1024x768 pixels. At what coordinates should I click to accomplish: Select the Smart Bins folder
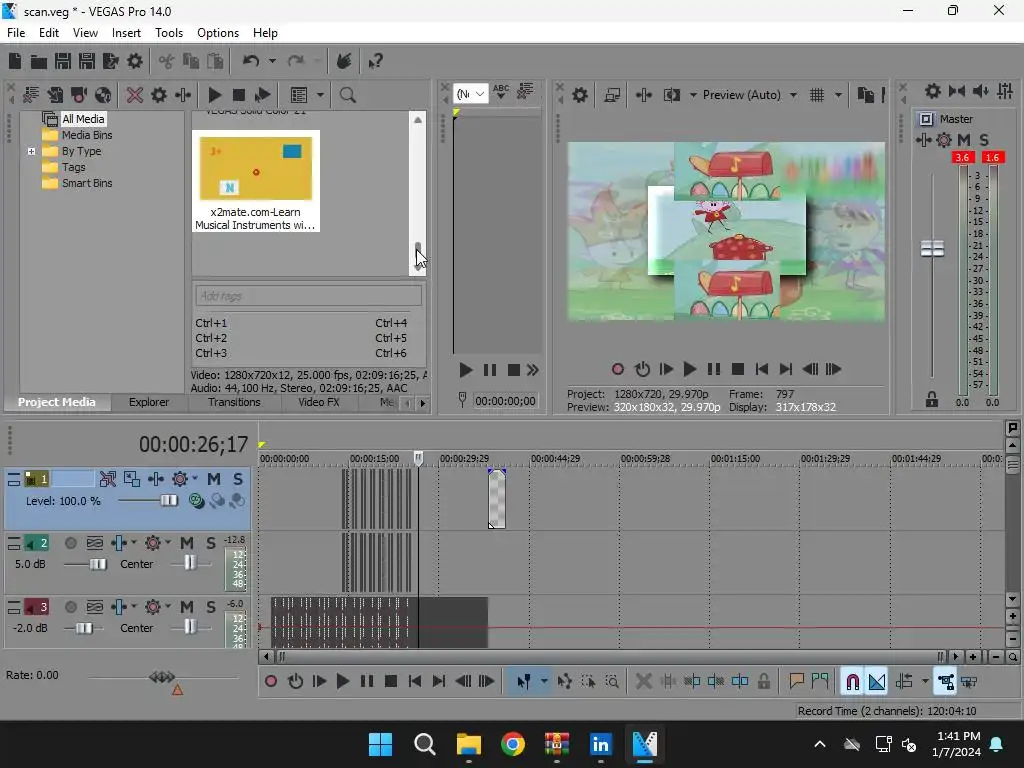pyautogui.click(x=87, y=184)
